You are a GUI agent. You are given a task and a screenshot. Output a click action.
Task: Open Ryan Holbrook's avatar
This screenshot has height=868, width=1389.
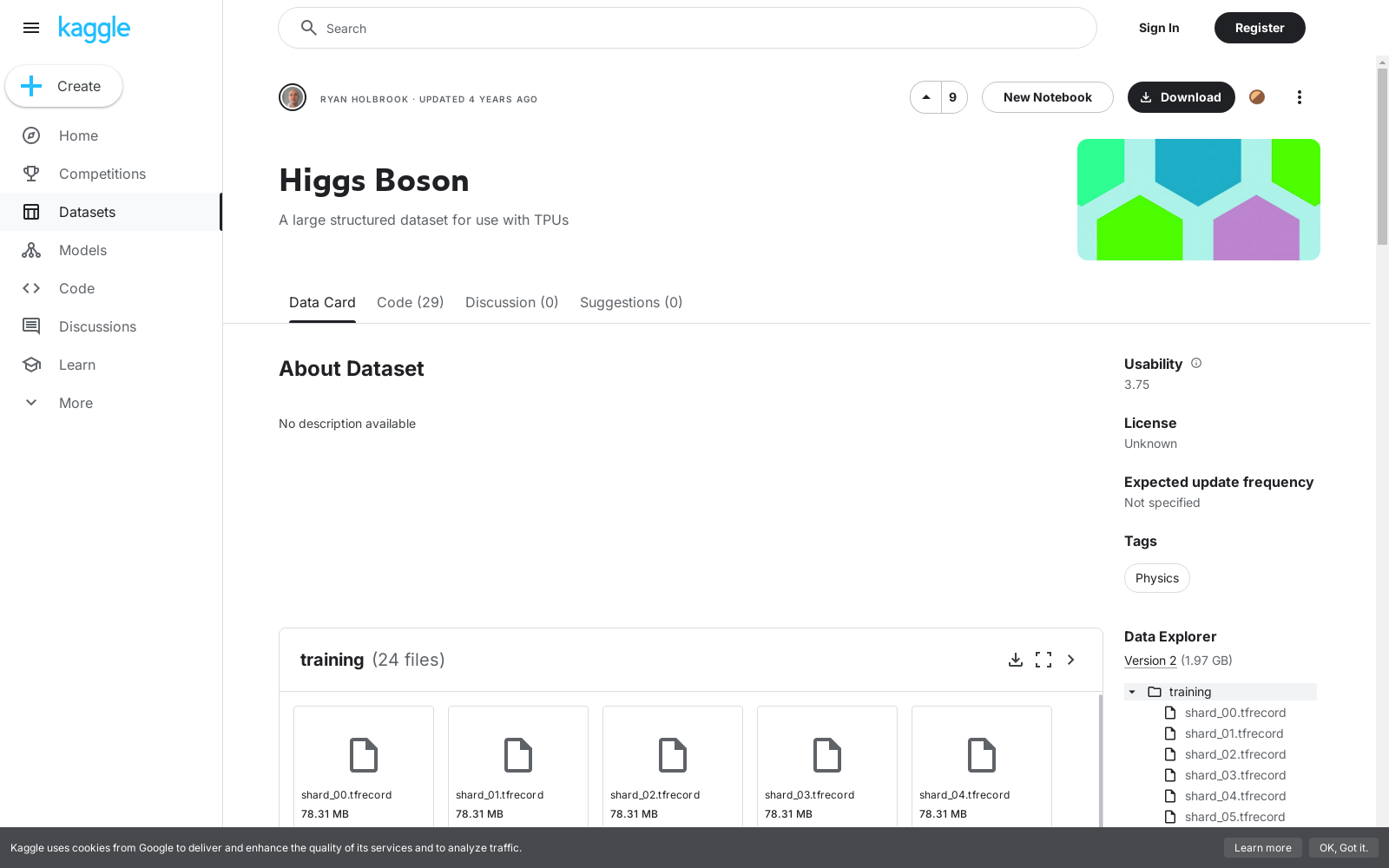(293, 97)
